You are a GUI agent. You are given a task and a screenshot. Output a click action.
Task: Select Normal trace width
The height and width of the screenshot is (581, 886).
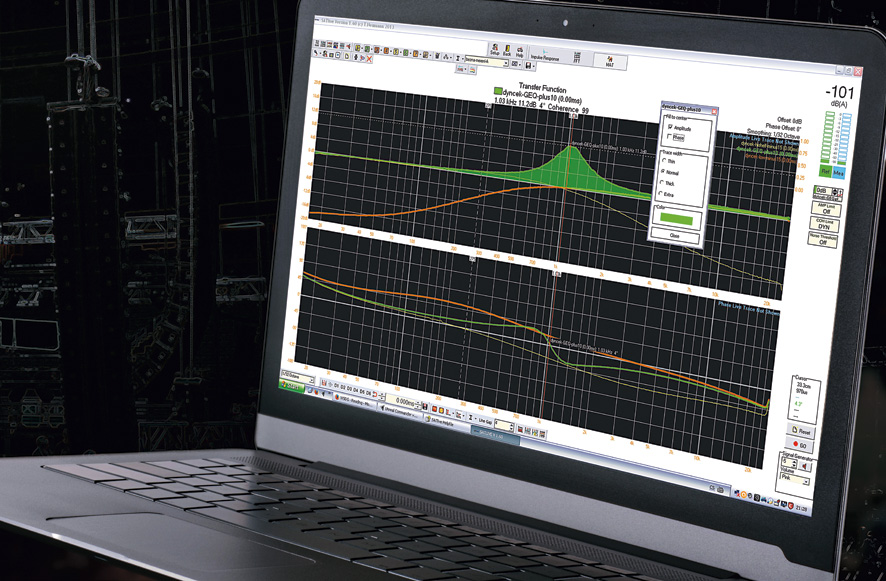[x=663, y=171]
